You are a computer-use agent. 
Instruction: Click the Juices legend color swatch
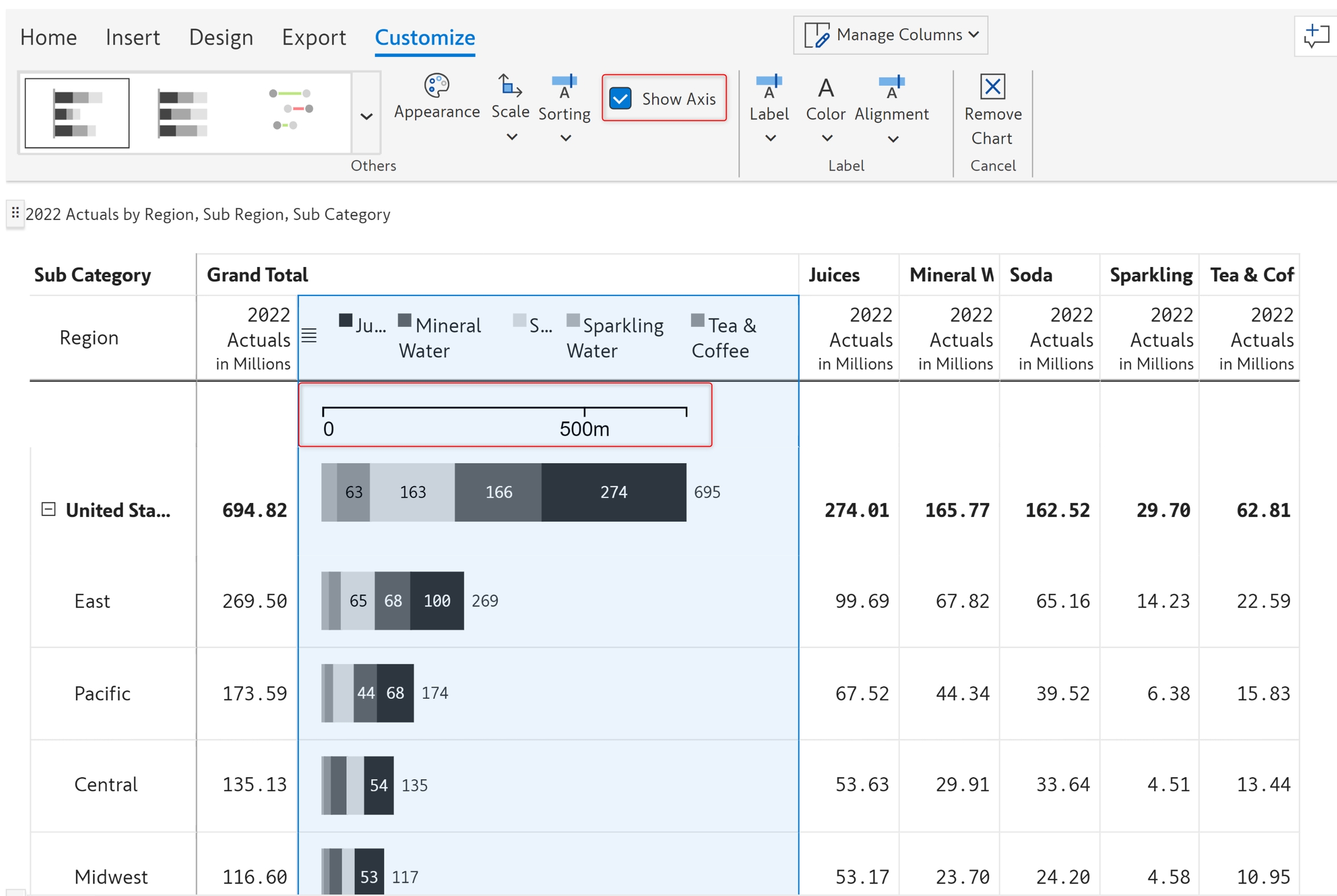346,320
